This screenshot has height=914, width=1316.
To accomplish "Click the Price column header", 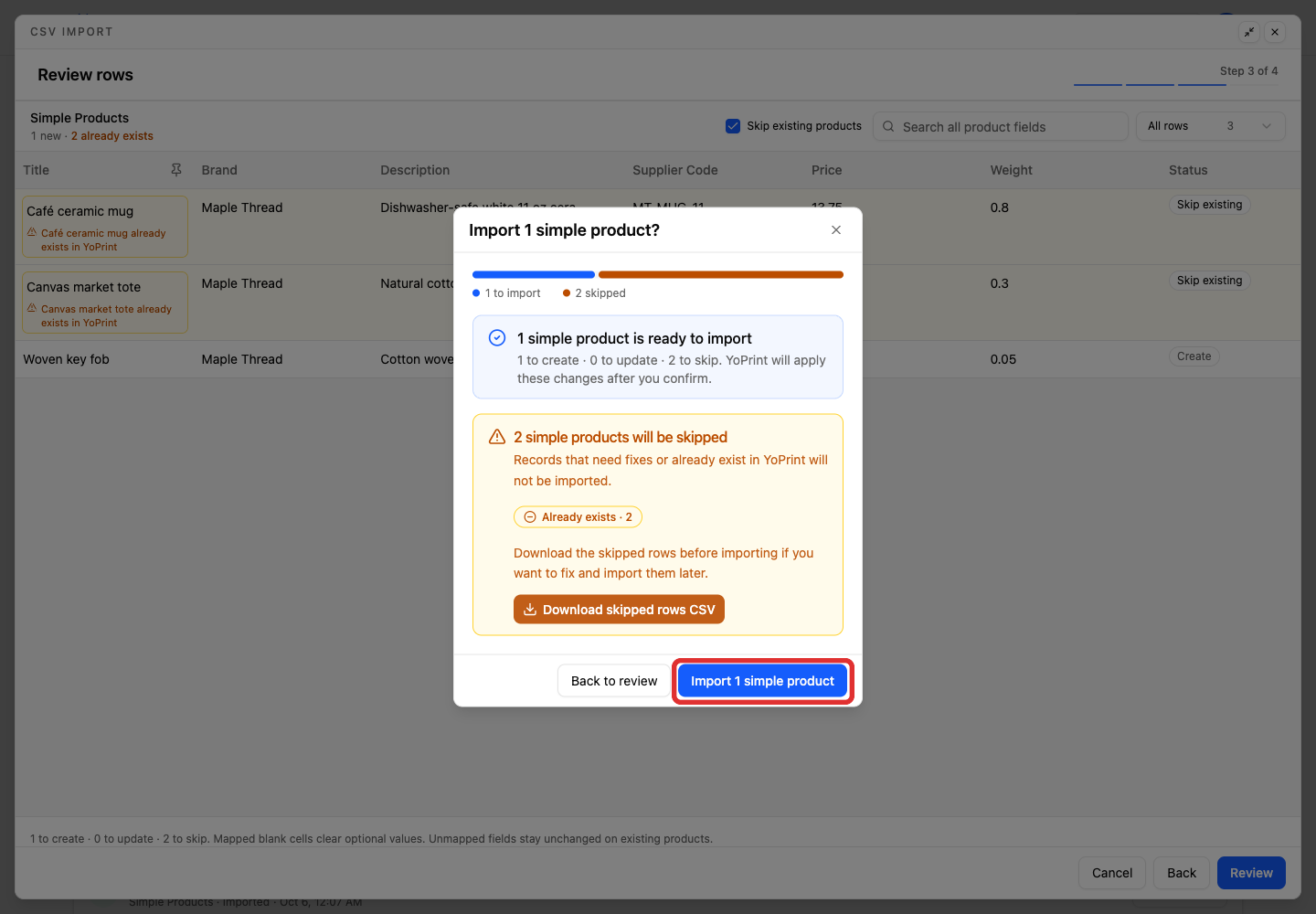I will tap(826, 170).
